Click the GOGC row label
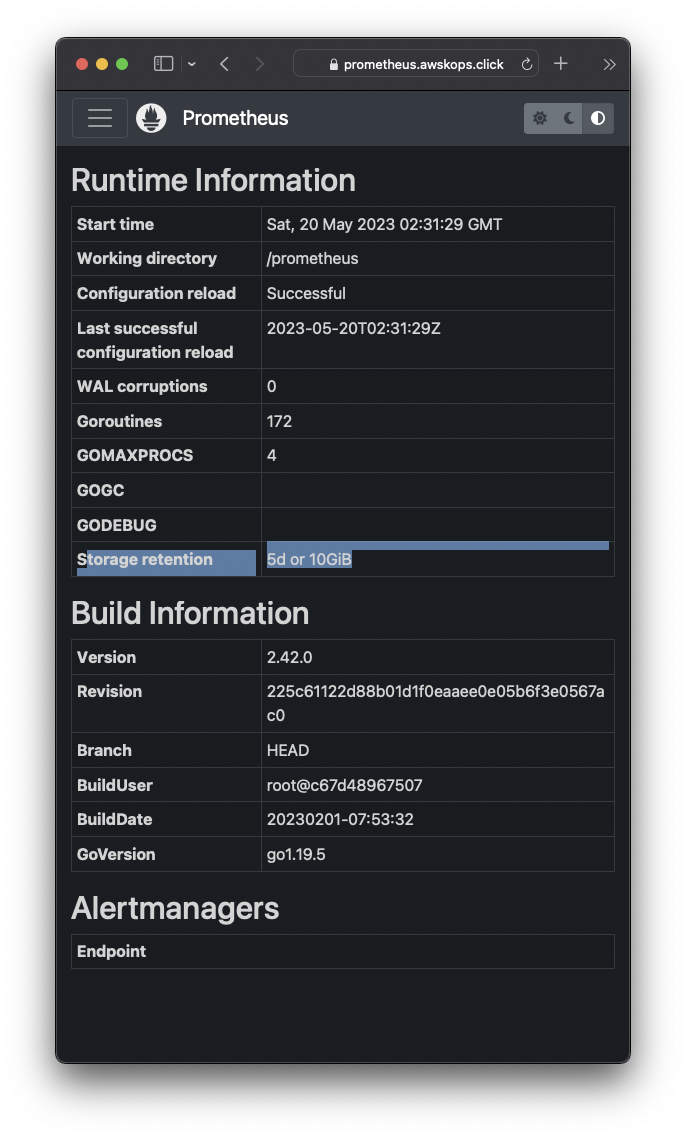The width and height of the screenshot is (686, 1137). [100, 490]
